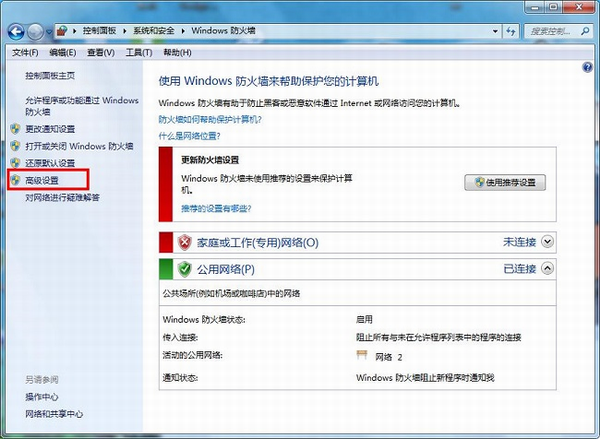
Task: Click the 通知状态: label
Action: pyautogui.click(x=180, y=378)
